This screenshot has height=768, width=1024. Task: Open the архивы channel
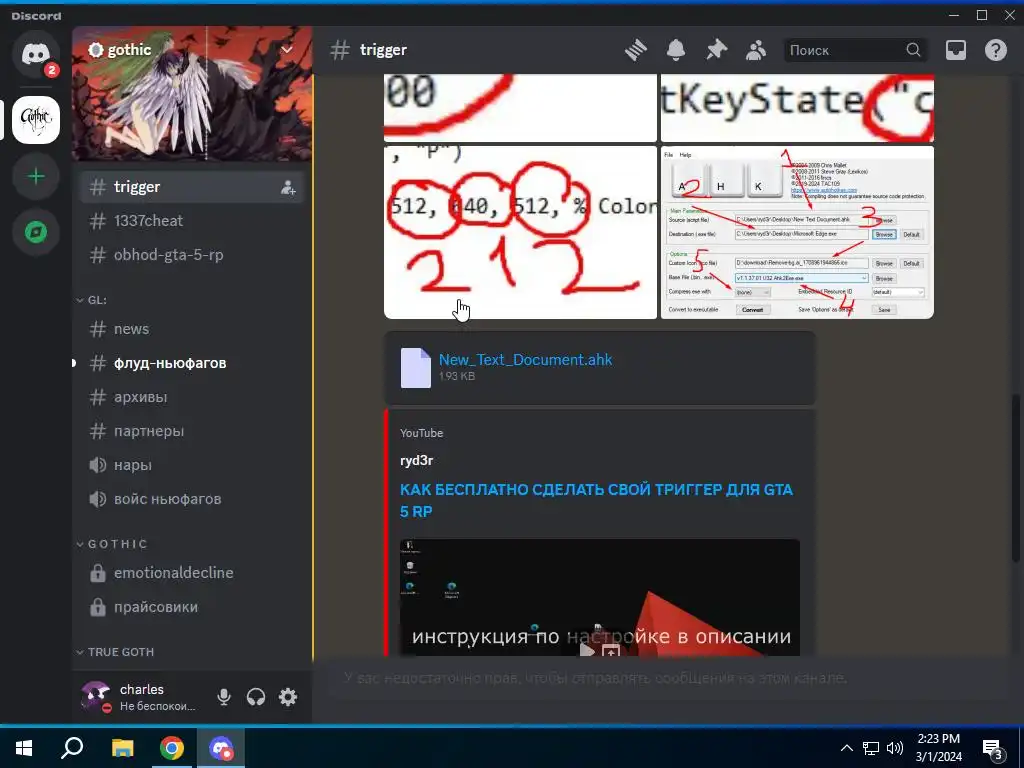point(192,397)
